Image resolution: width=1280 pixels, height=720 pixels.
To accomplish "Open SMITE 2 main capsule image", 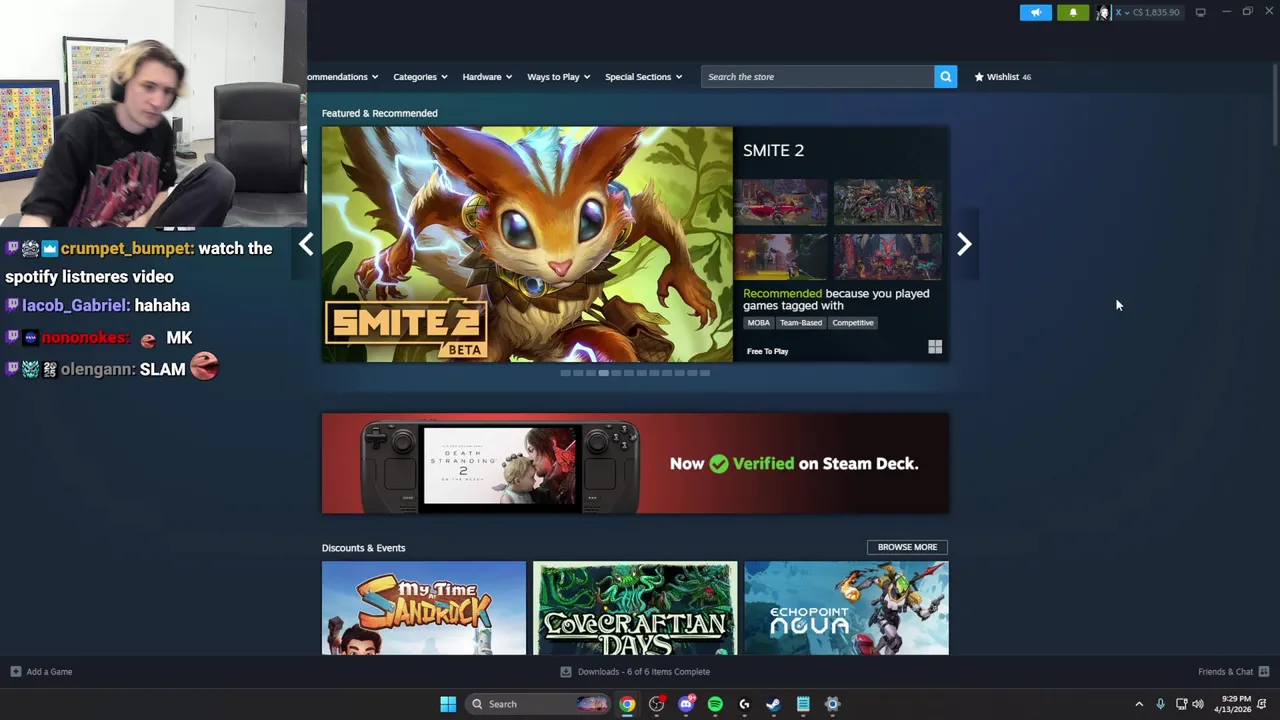I will (527, 244).
